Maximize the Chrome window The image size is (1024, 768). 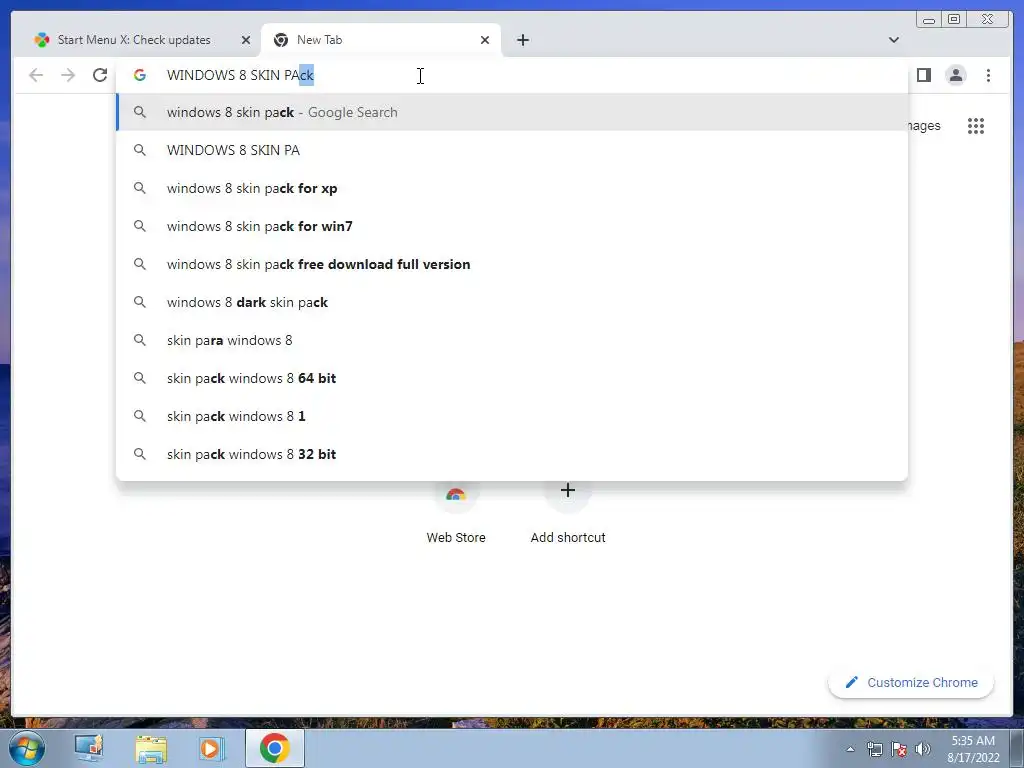(953, 20)
